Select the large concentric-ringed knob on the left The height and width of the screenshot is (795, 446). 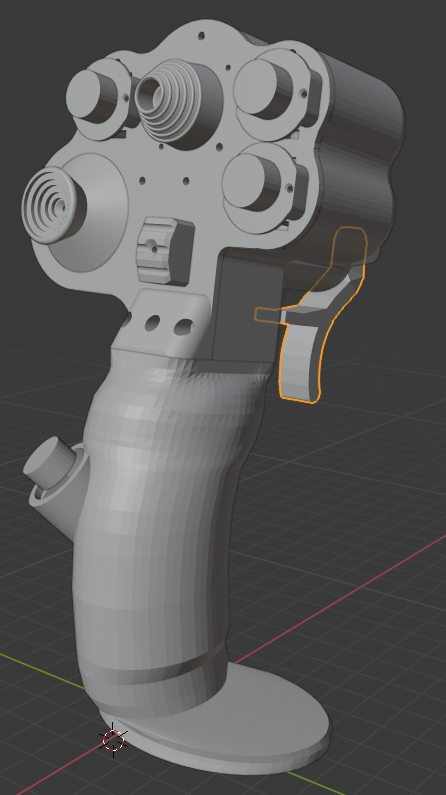[x=53, y=205]
